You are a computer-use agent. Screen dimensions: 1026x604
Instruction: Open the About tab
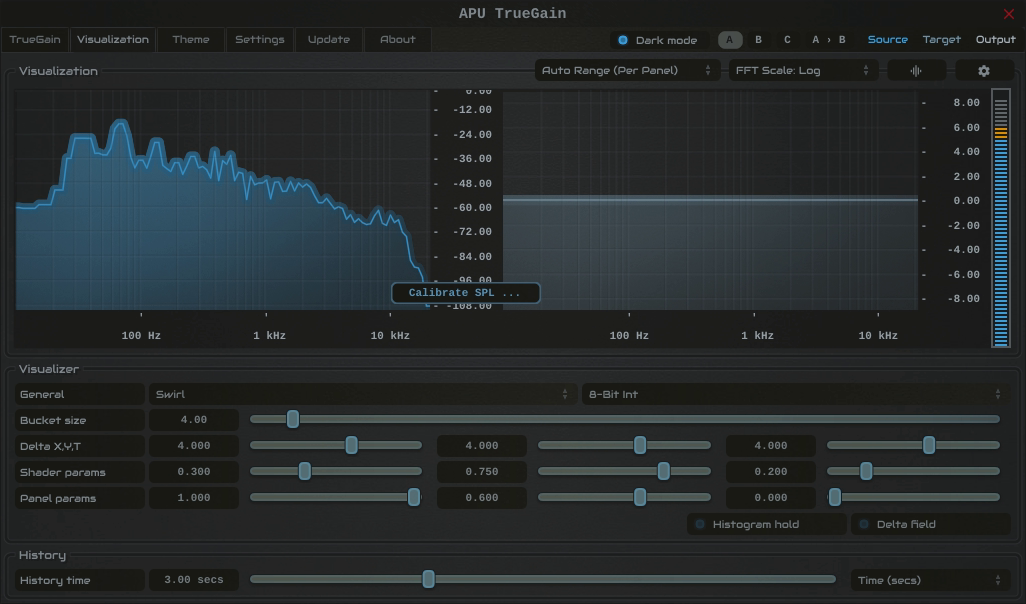click(x=398, y=39)
